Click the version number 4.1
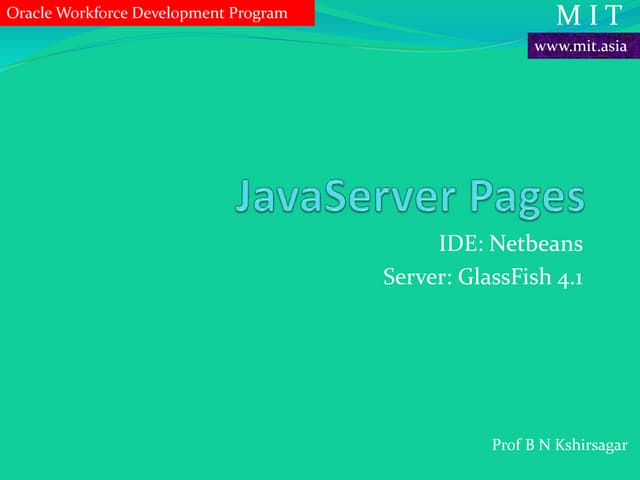 [569, 276]
